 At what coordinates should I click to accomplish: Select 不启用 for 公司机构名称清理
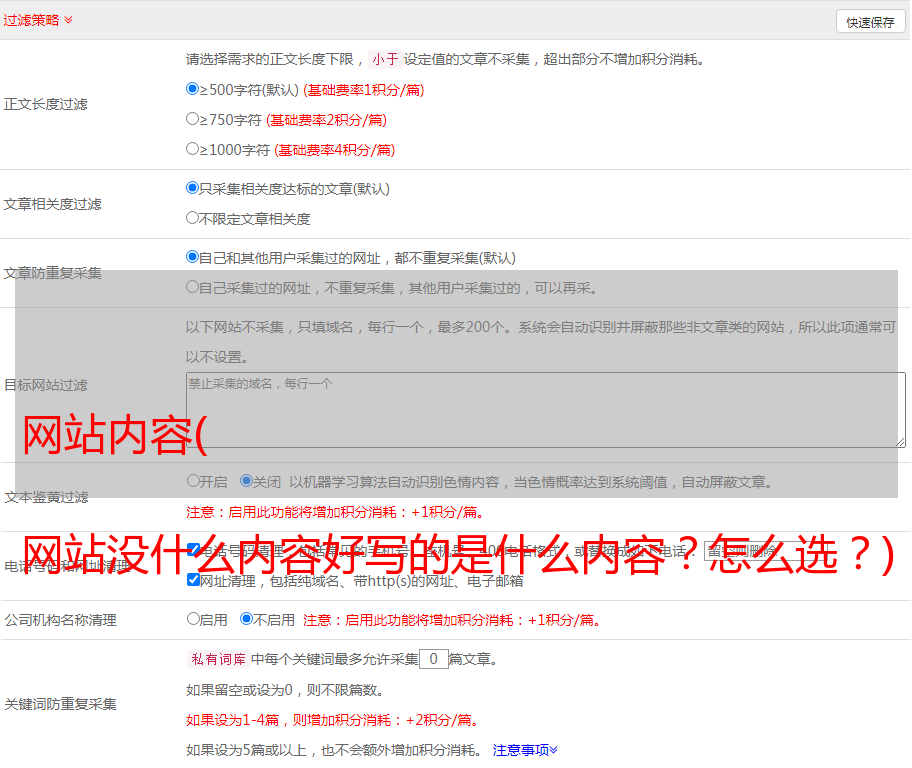[x=246, y=618]
